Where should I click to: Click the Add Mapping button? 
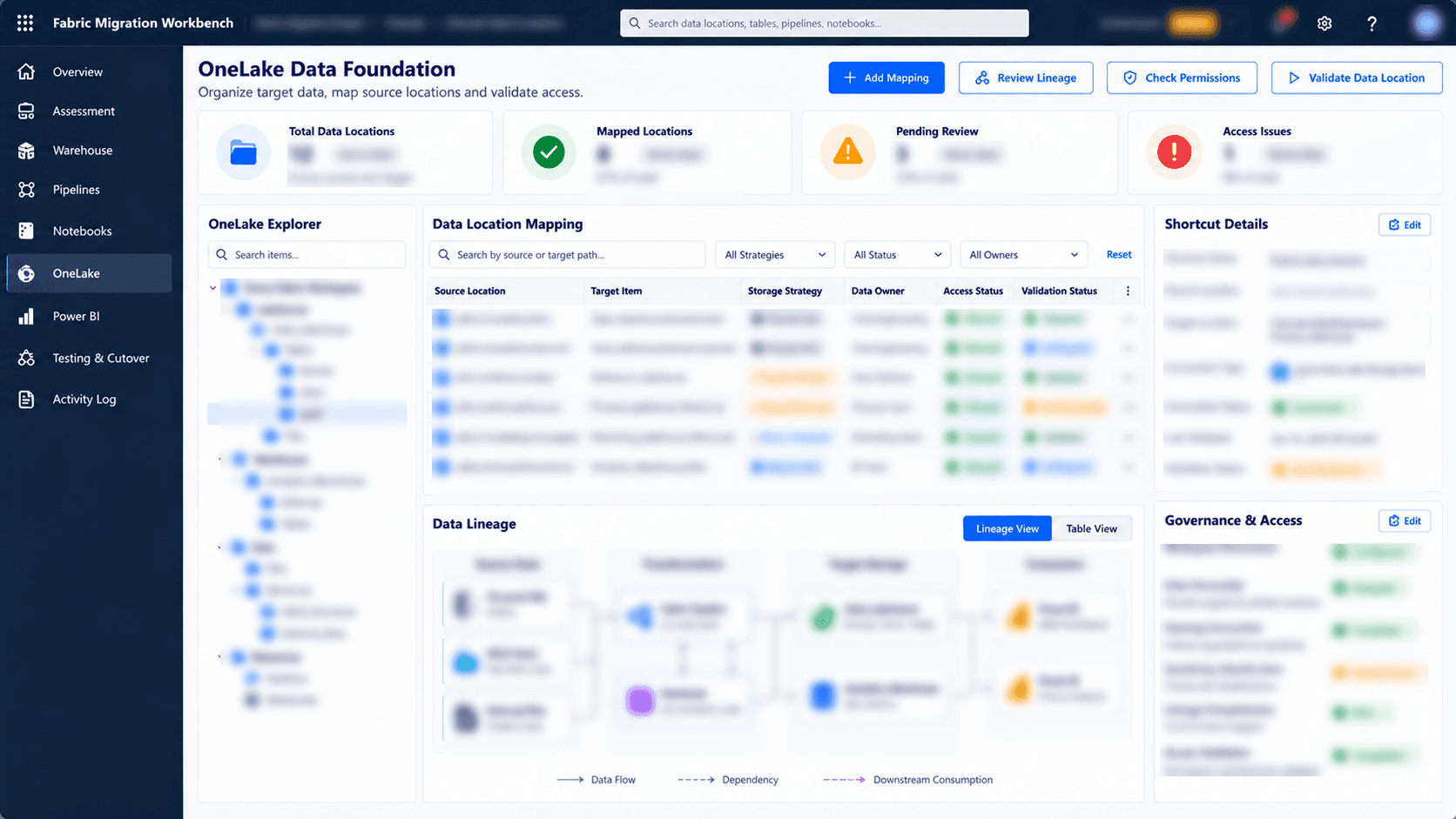click(886, 77)
